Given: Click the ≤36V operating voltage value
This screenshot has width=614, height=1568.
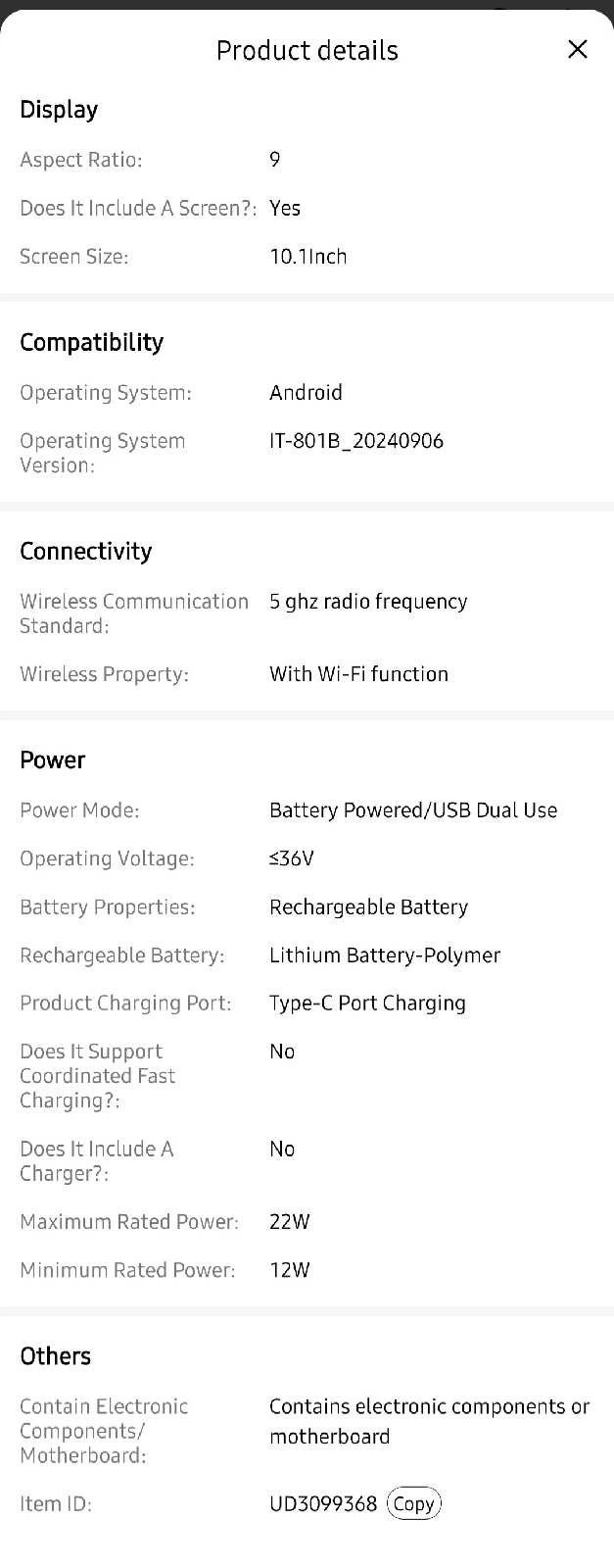Looking at the screenshot, I should 291,858.
